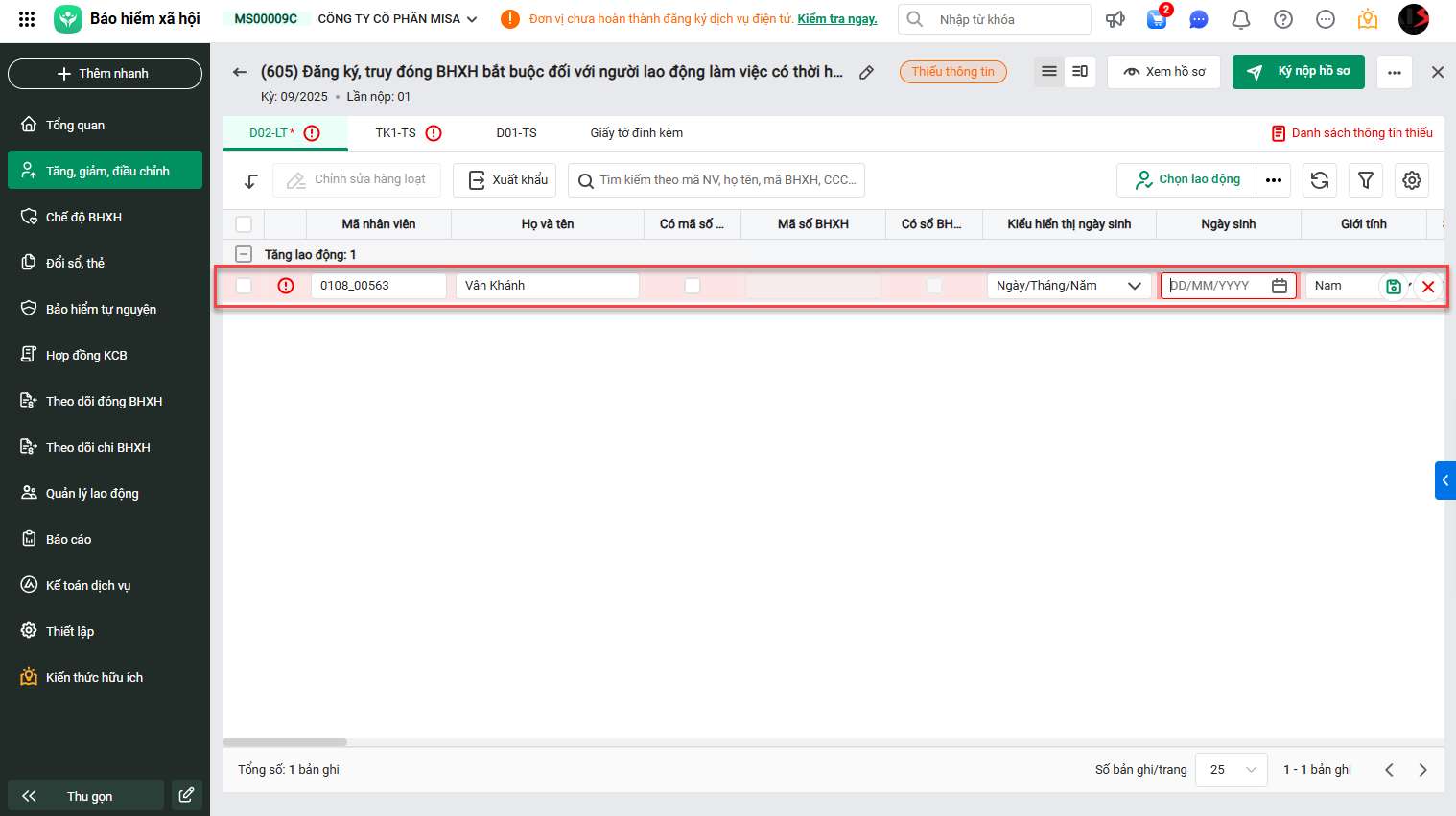1456x816 pixels.
Task: Open the Kiểm tra ngay link
Action: [837, 19]
